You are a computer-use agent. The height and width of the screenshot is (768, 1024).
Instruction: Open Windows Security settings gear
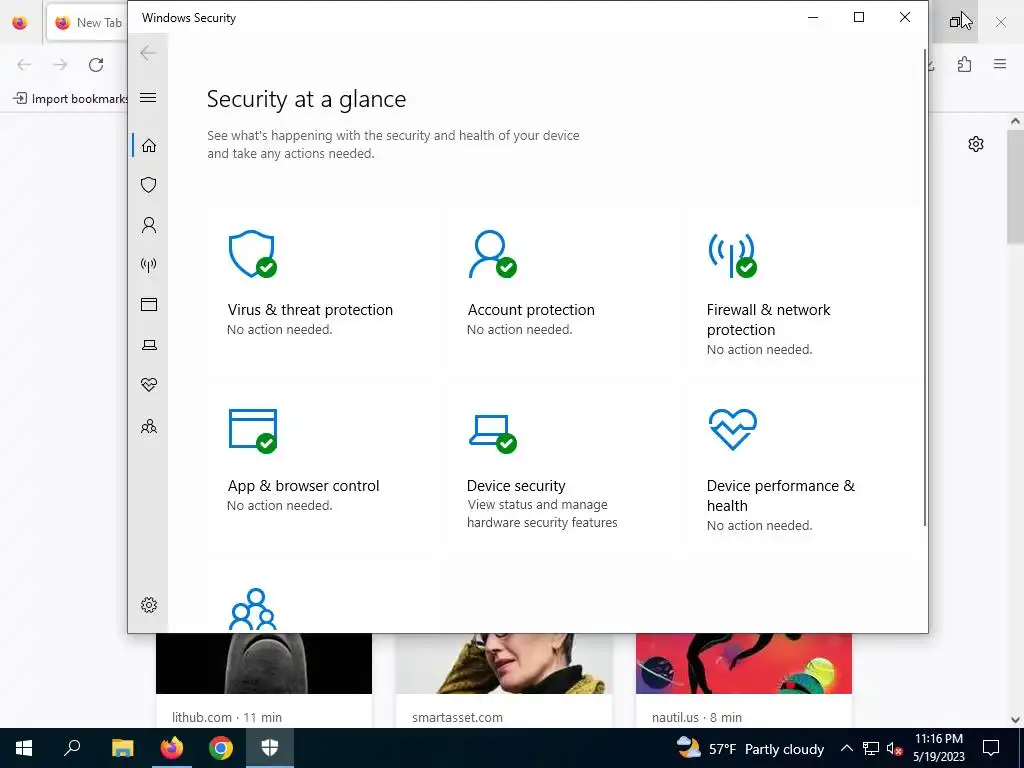pos(149,605)
